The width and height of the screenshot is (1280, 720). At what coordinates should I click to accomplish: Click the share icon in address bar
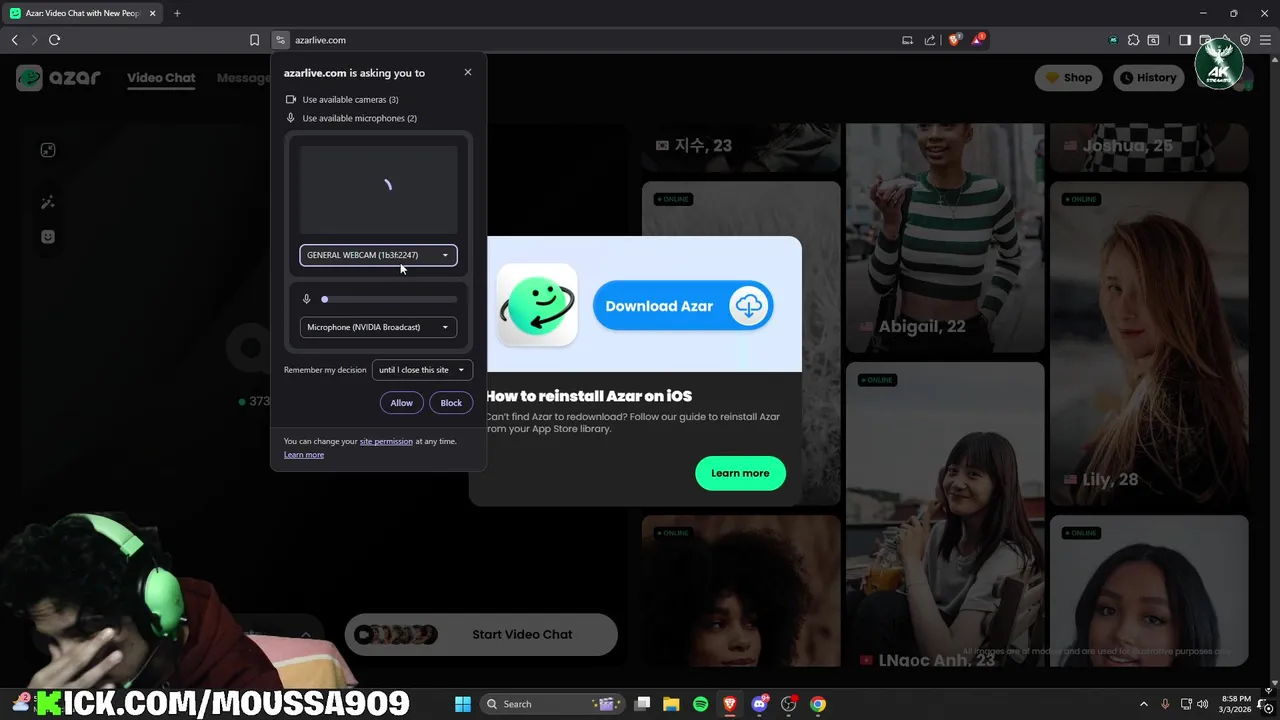(930, 40)
